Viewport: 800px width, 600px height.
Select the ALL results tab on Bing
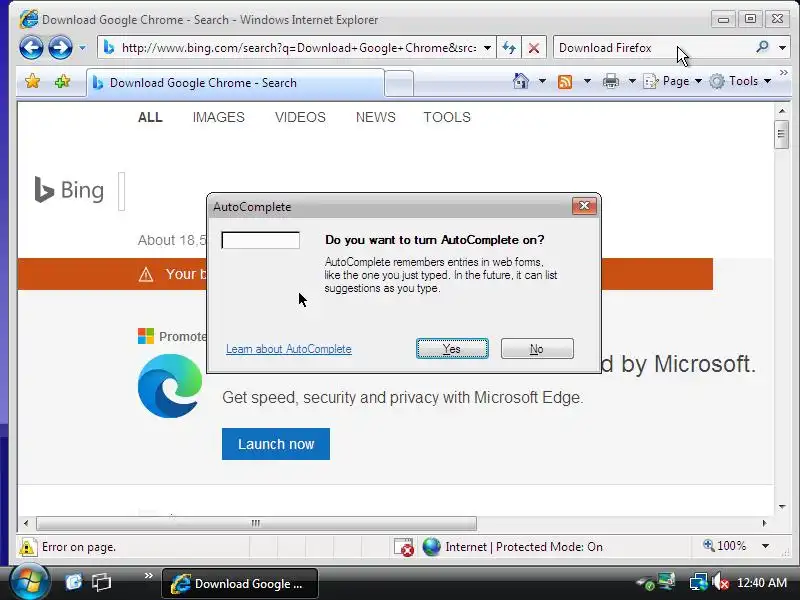(x=150, y=117)
